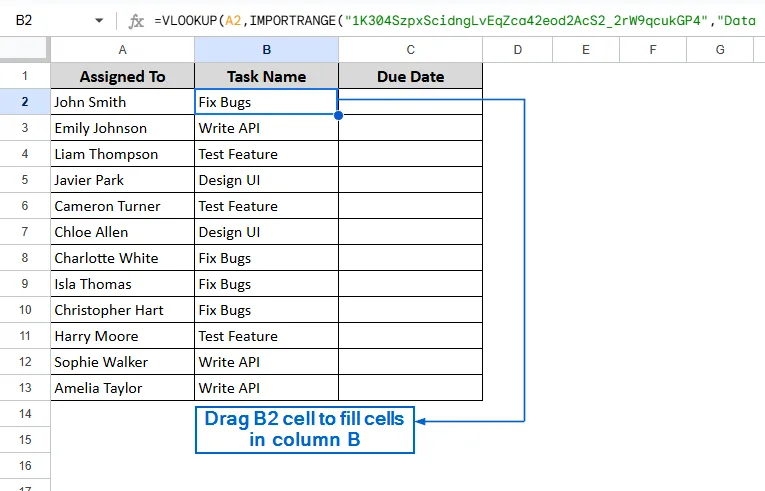Select 'Write API' cell beside Amelia Taylor
The image size is (765, 491).
point(266,388)
